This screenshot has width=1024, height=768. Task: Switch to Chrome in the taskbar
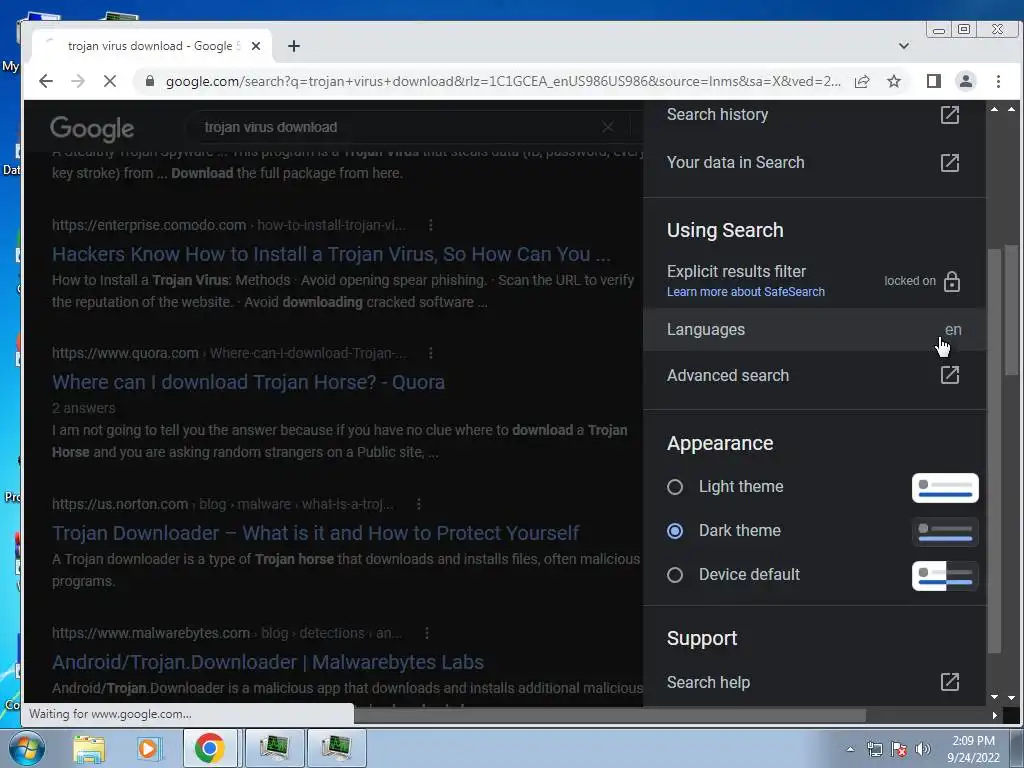coord(209,748)
